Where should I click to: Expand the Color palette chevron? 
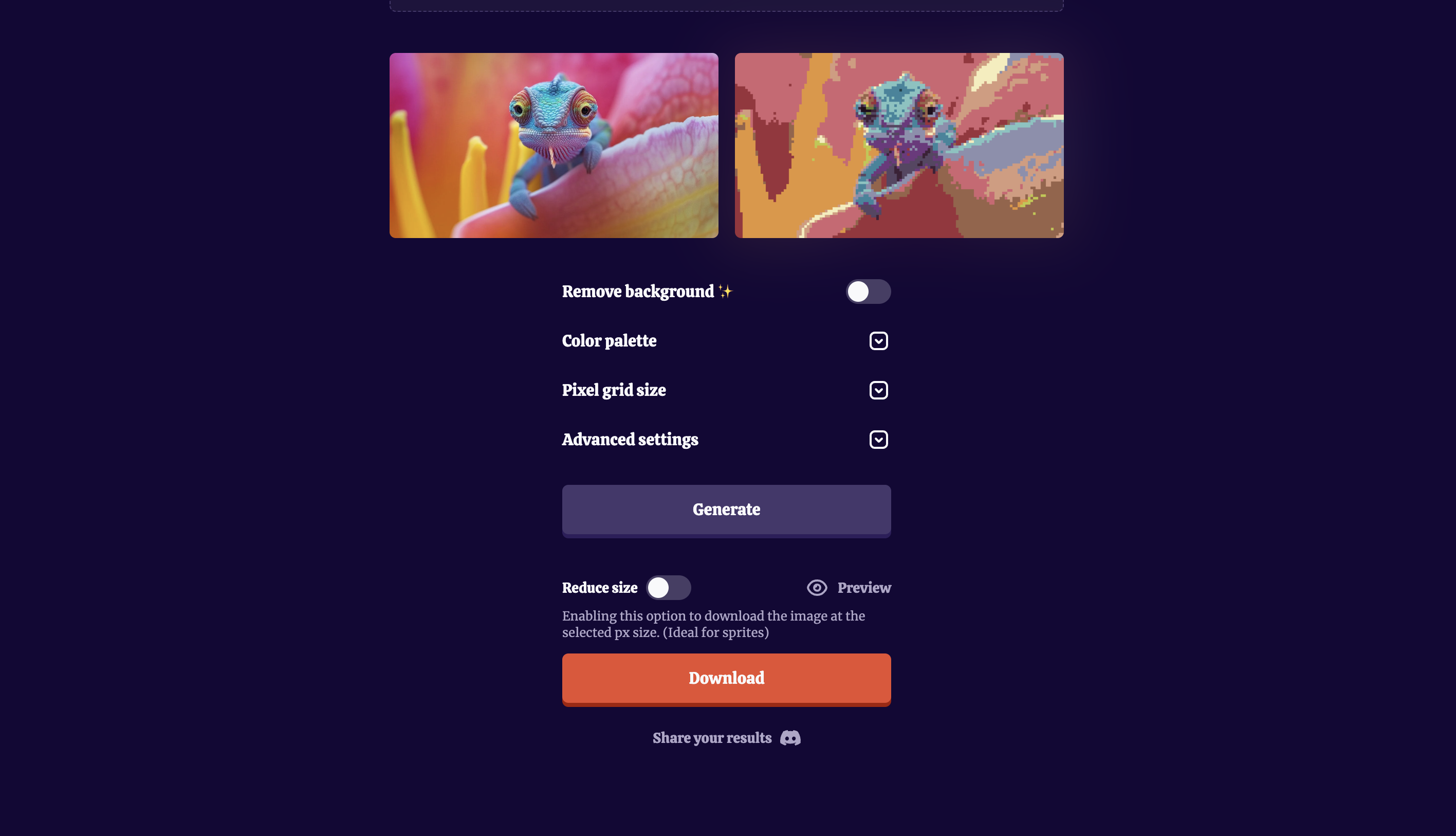[x=878, y=341]
